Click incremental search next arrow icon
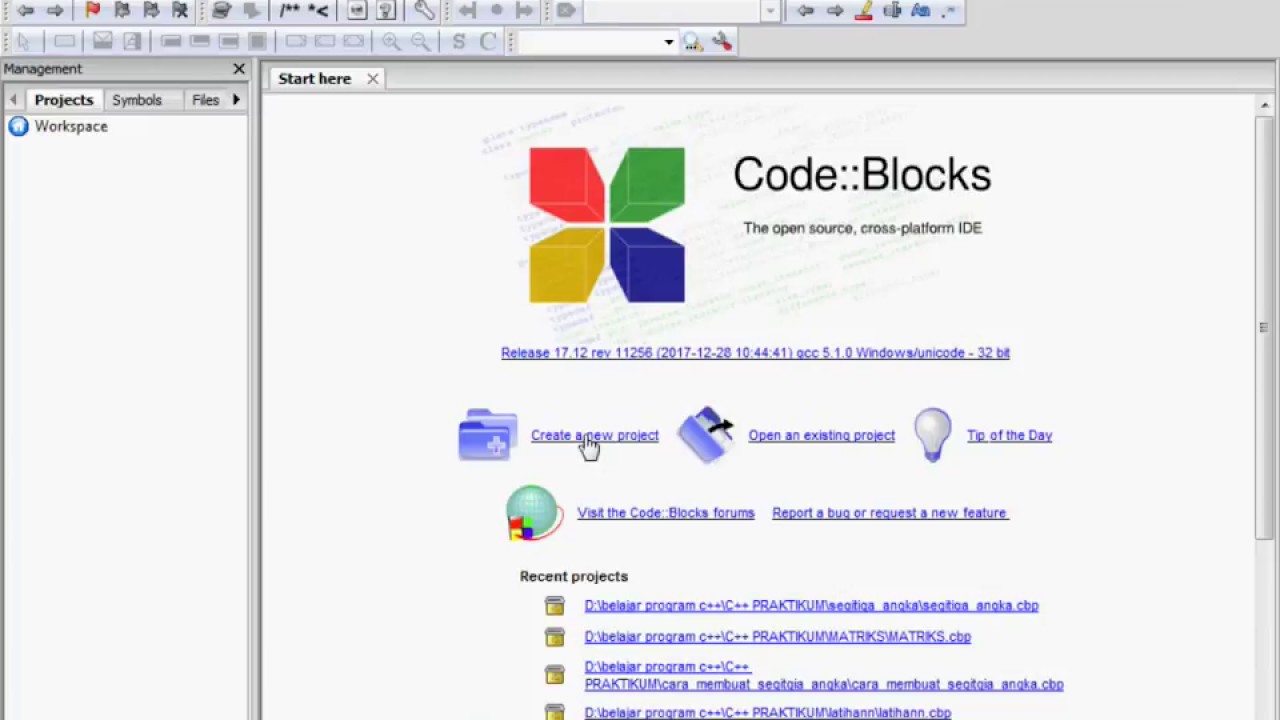The image size is (1280, 720). pyautogui.click(x=835, y=10)
